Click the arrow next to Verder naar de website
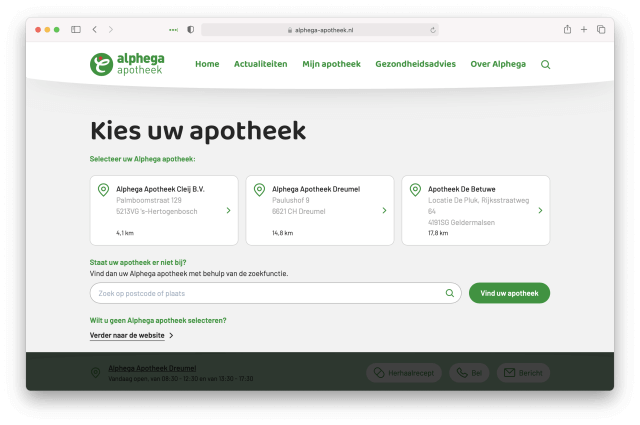Screen dimensions: 640x425 click(x=171, y=335)
